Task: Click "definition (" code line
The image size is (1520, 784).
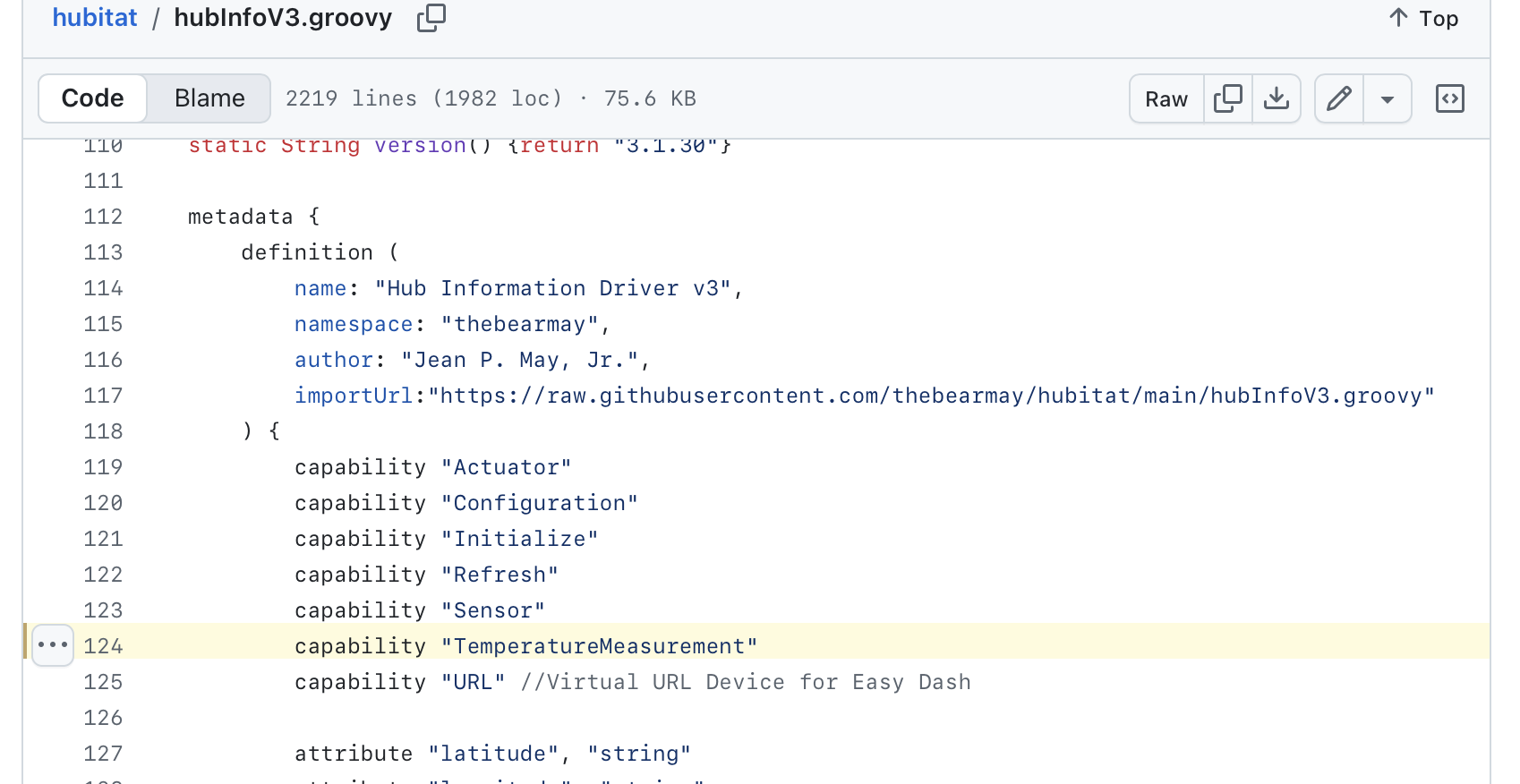Action: coord(320,252)
